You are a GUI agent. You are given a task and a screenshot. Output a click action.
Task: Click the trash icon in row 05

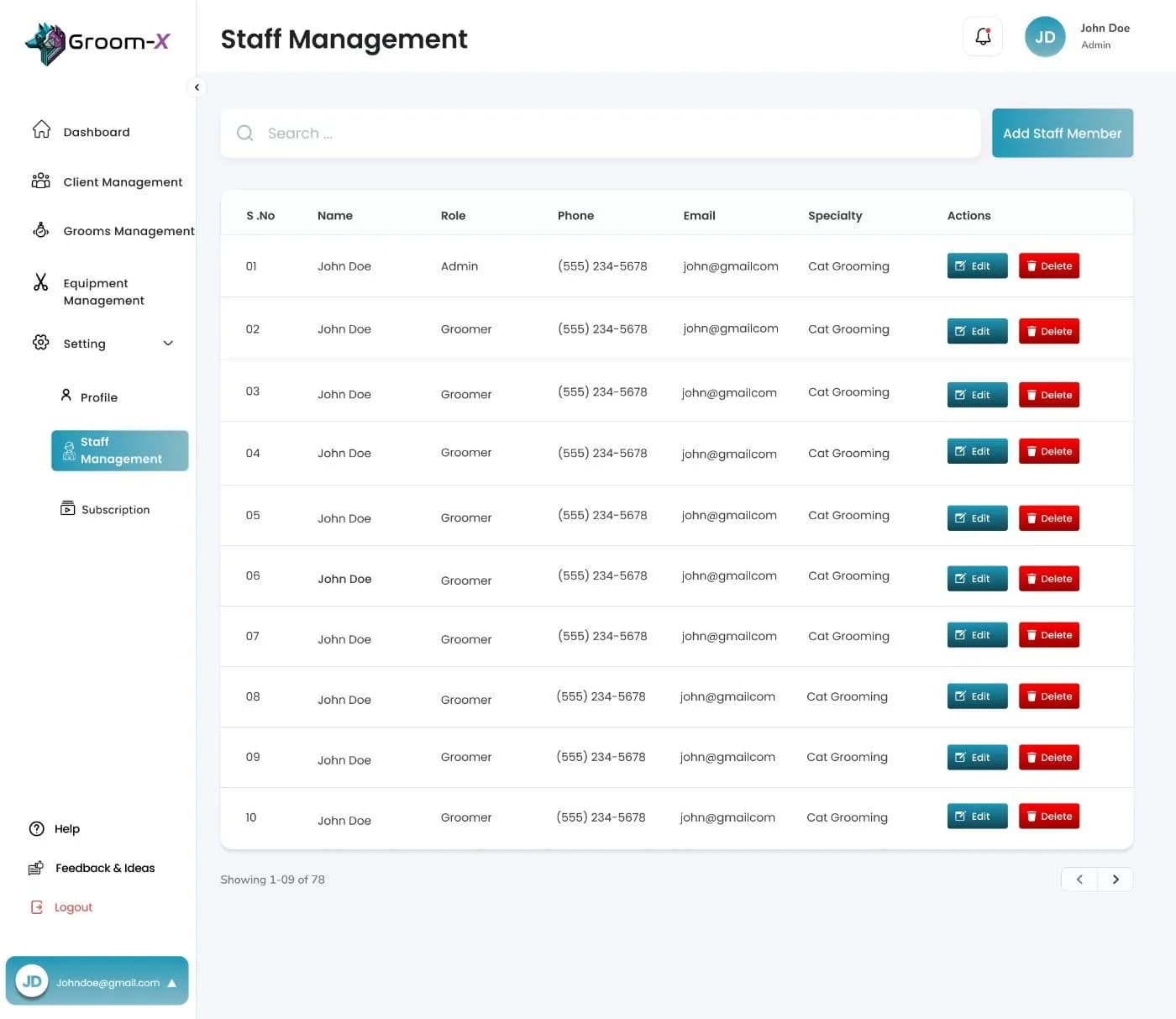pyautogui.click(x=1032, y=518)
